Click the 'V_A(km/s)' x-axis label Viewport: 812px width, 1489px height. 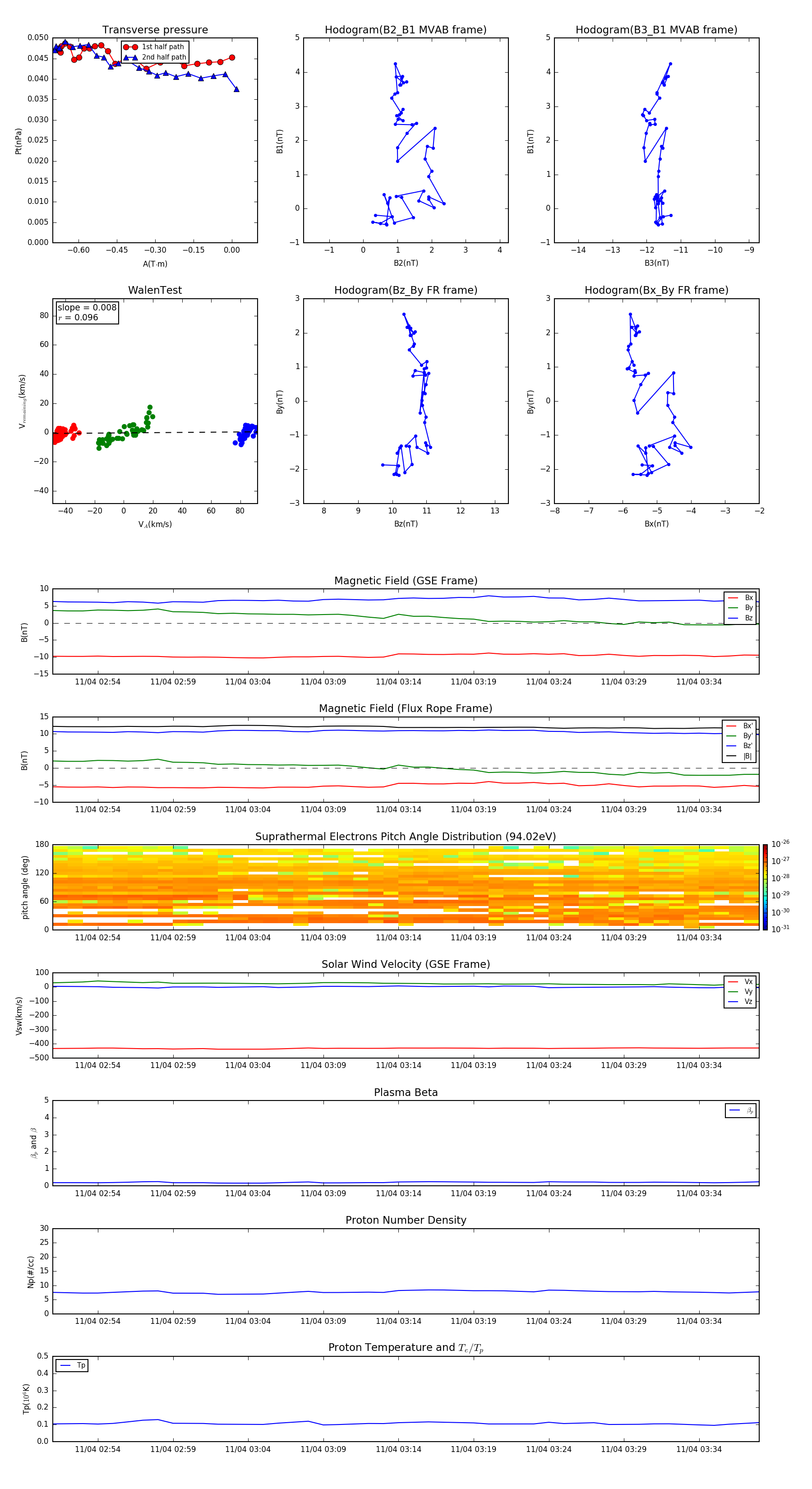point(155,524)
